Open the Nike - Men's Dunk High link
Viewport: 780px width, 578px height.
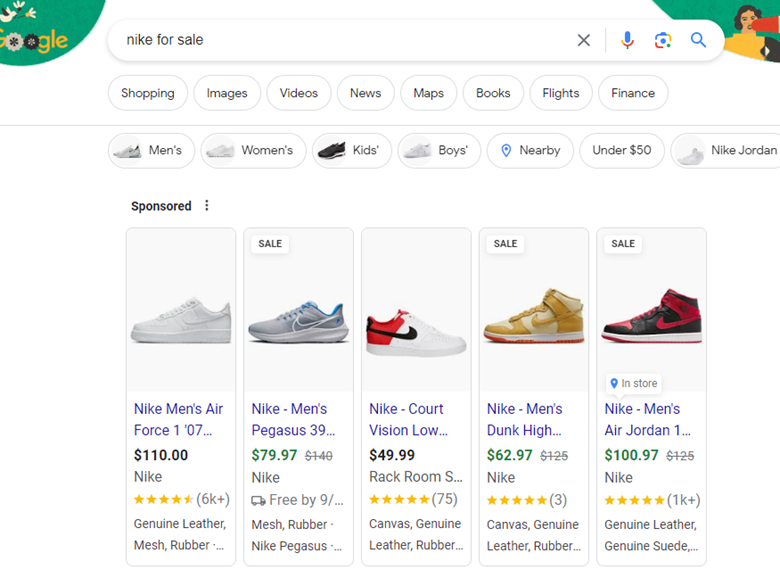tap(525, 419)
